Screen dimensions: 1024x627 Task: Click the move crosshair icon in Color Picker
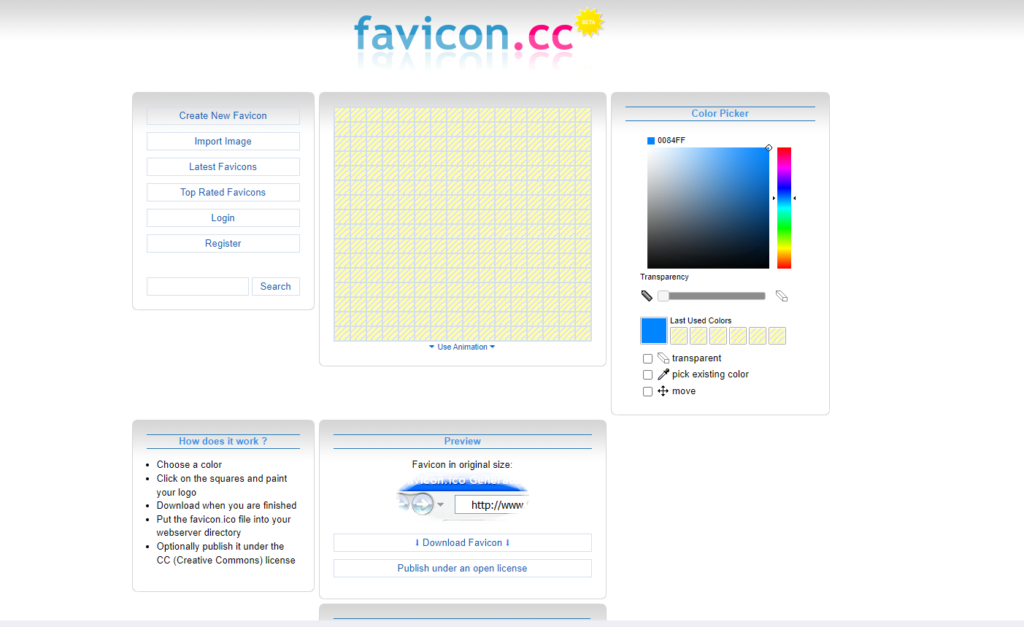[663, 390]
